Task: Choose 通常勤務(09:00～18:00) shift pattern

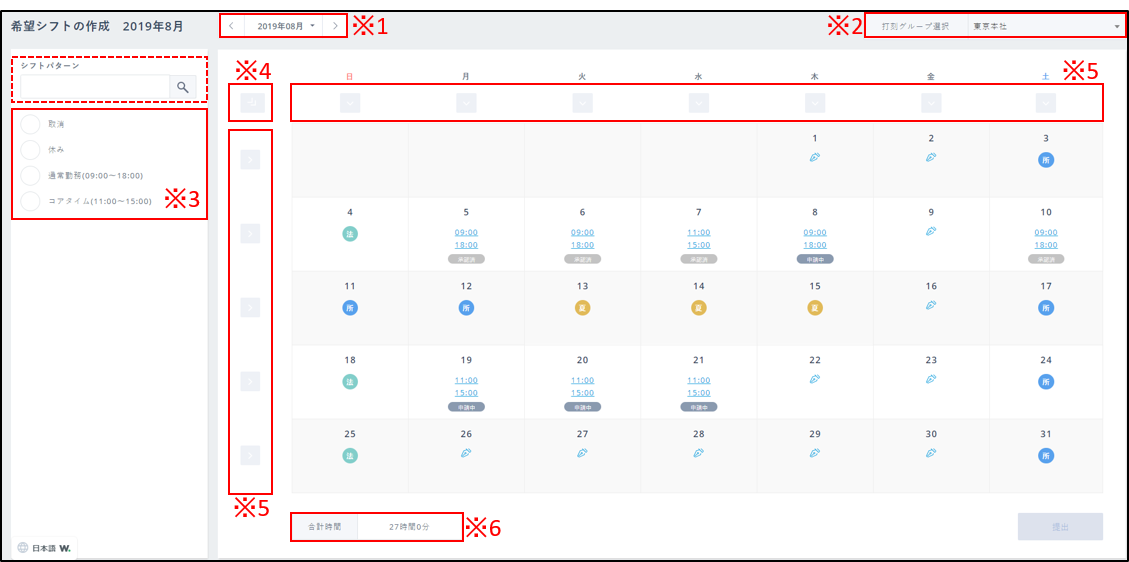Action: click(x=31, y=176)
